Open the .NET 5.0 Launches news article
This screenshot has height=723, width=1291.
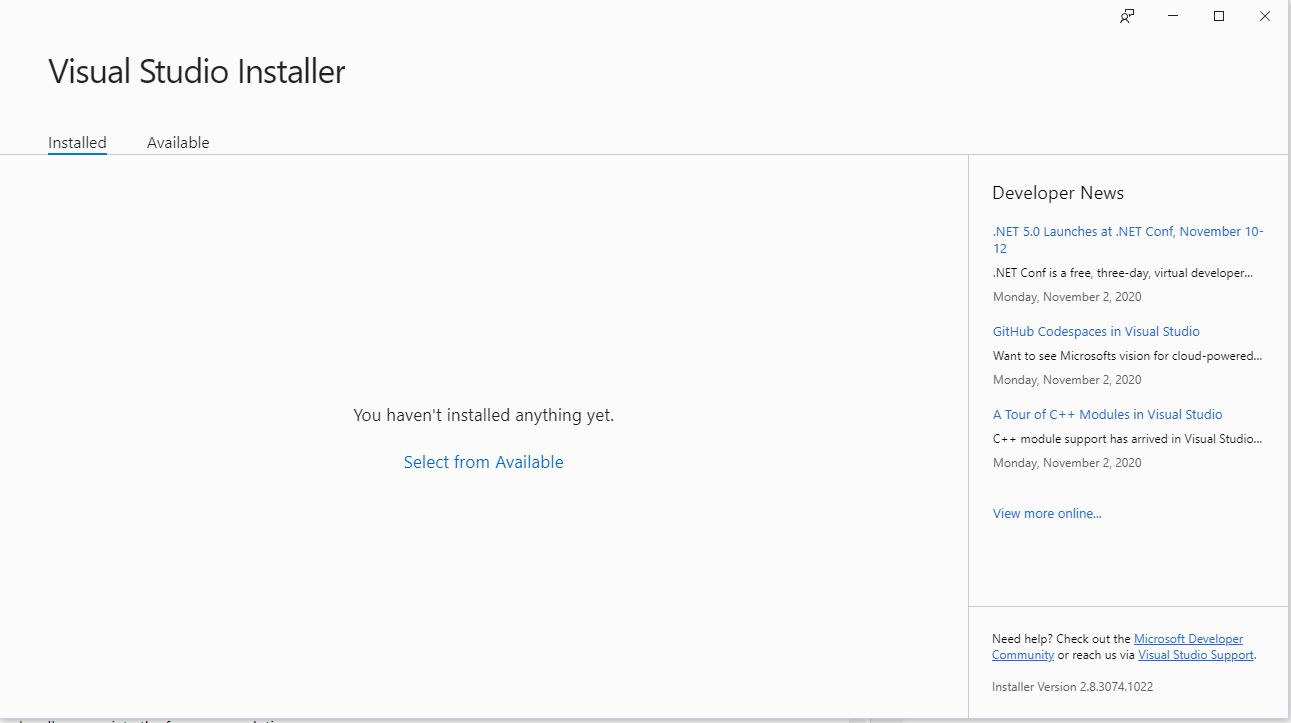[x=1128, y=240]
